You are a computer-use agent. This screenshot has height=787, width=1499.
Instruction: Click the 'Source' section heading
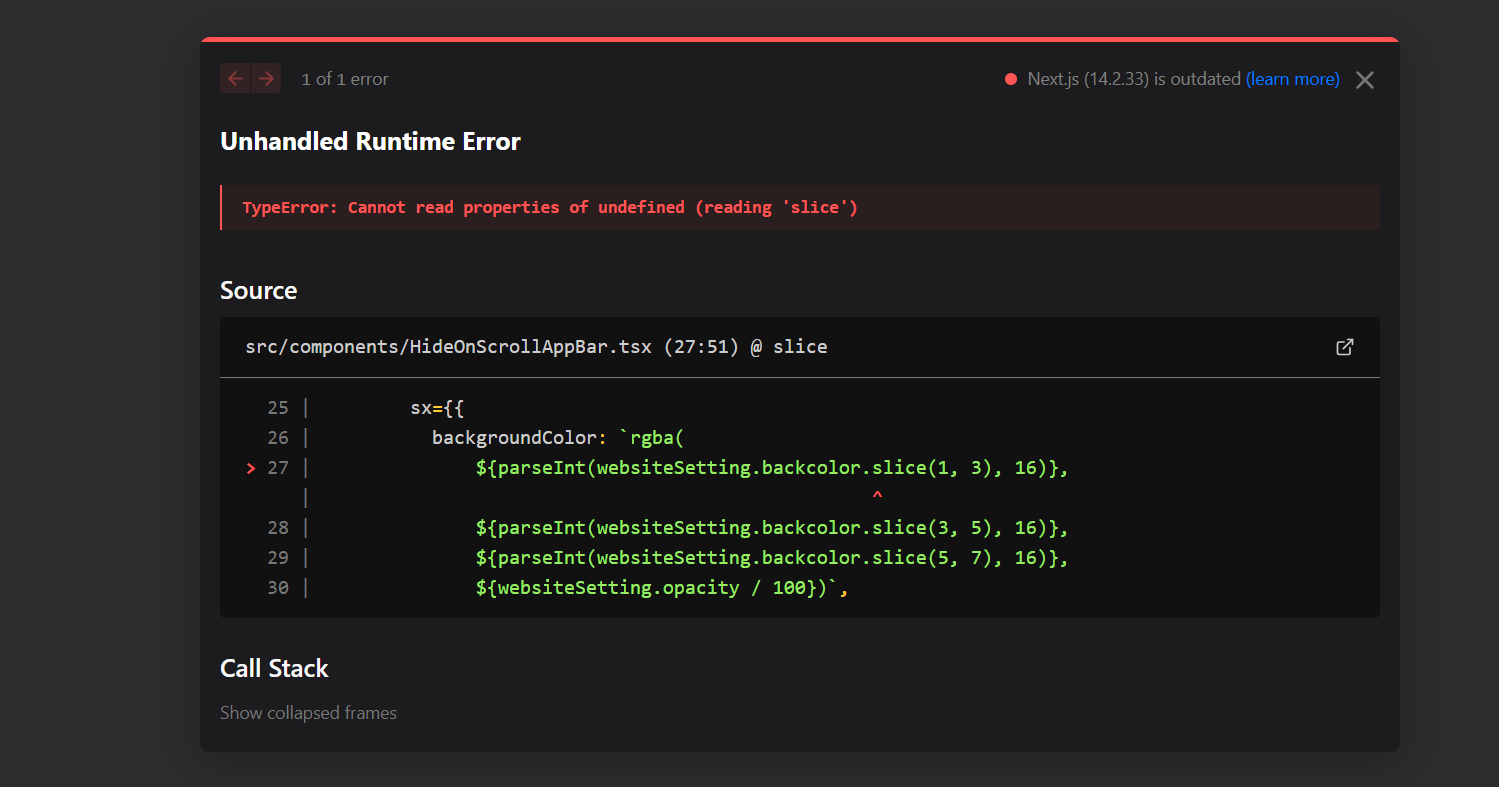coord(258,291)
